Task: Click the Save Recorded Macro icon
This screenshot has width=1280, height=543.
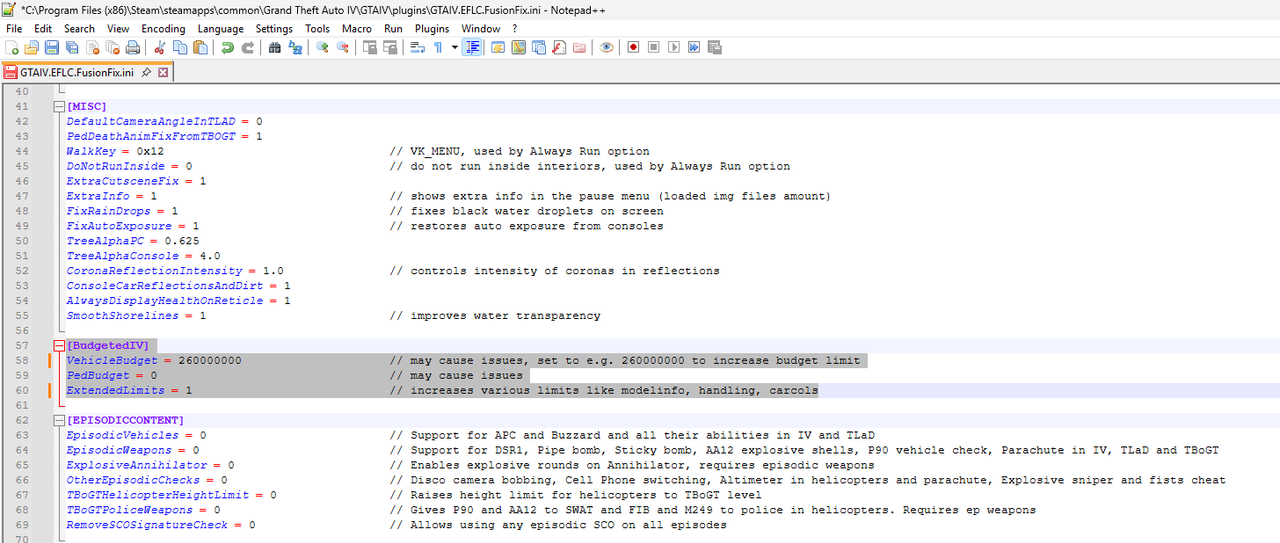Action: [714, 47]
